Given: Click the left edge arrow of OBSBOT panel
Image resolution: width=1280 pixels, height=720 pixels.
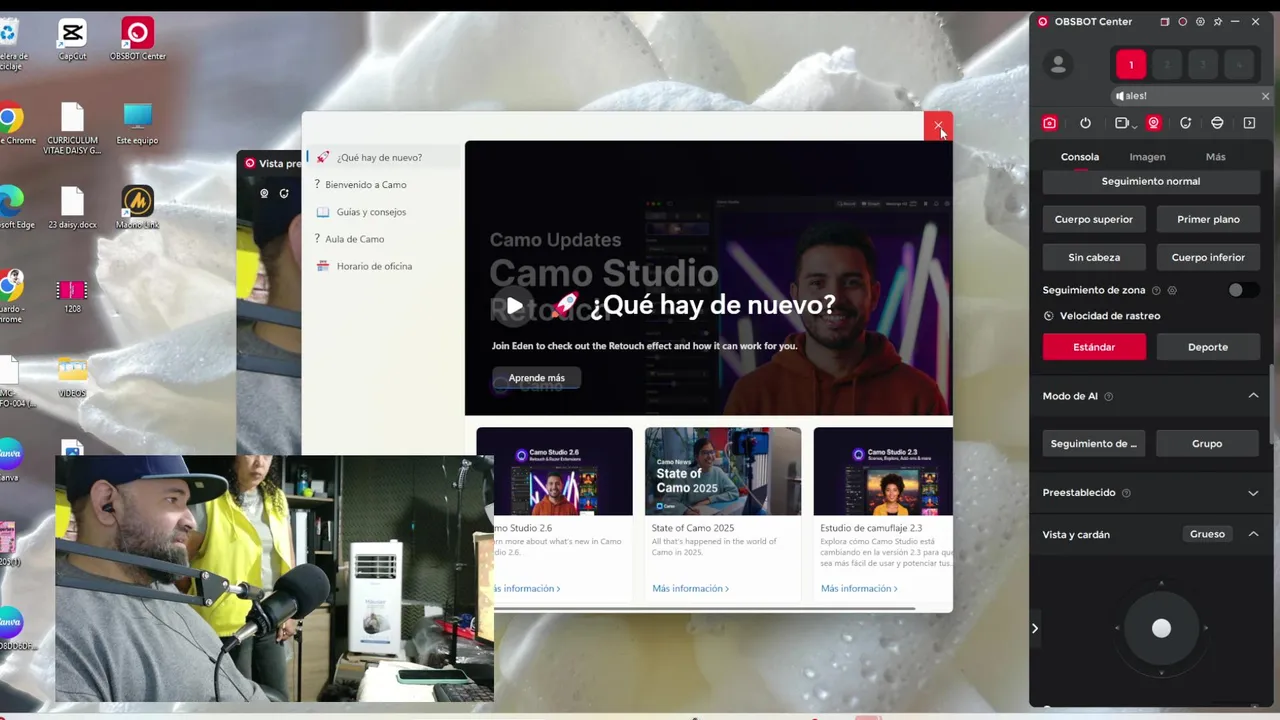Looking at the screenshot, I should click(x=1035, y=628).
